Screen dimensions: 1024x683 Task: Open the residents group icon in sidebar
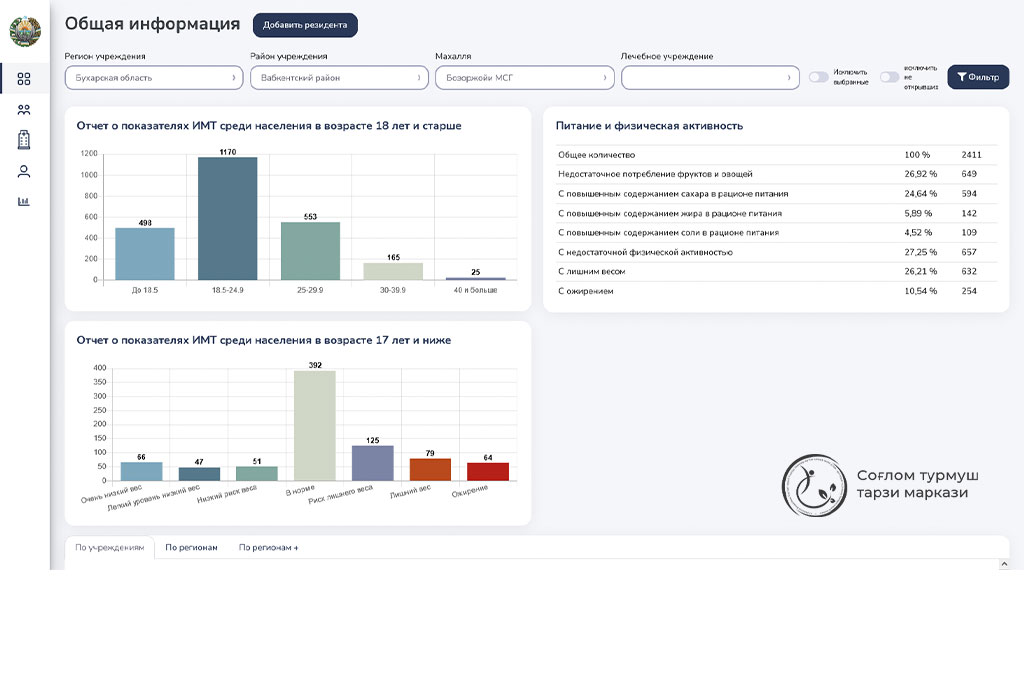click(24, 110)
